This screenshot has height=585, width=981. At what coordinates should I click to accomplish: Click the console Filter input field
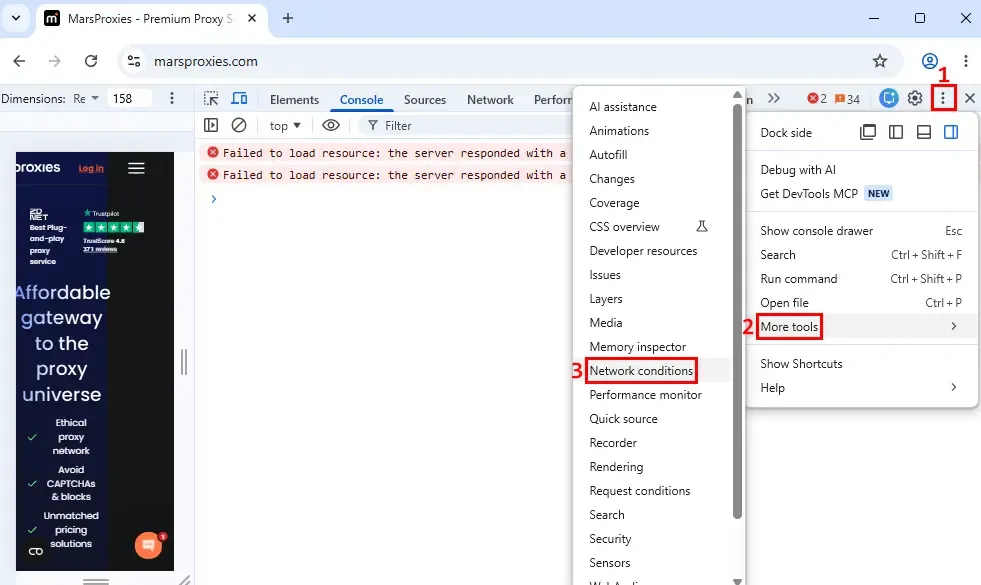tap(463, 126)
